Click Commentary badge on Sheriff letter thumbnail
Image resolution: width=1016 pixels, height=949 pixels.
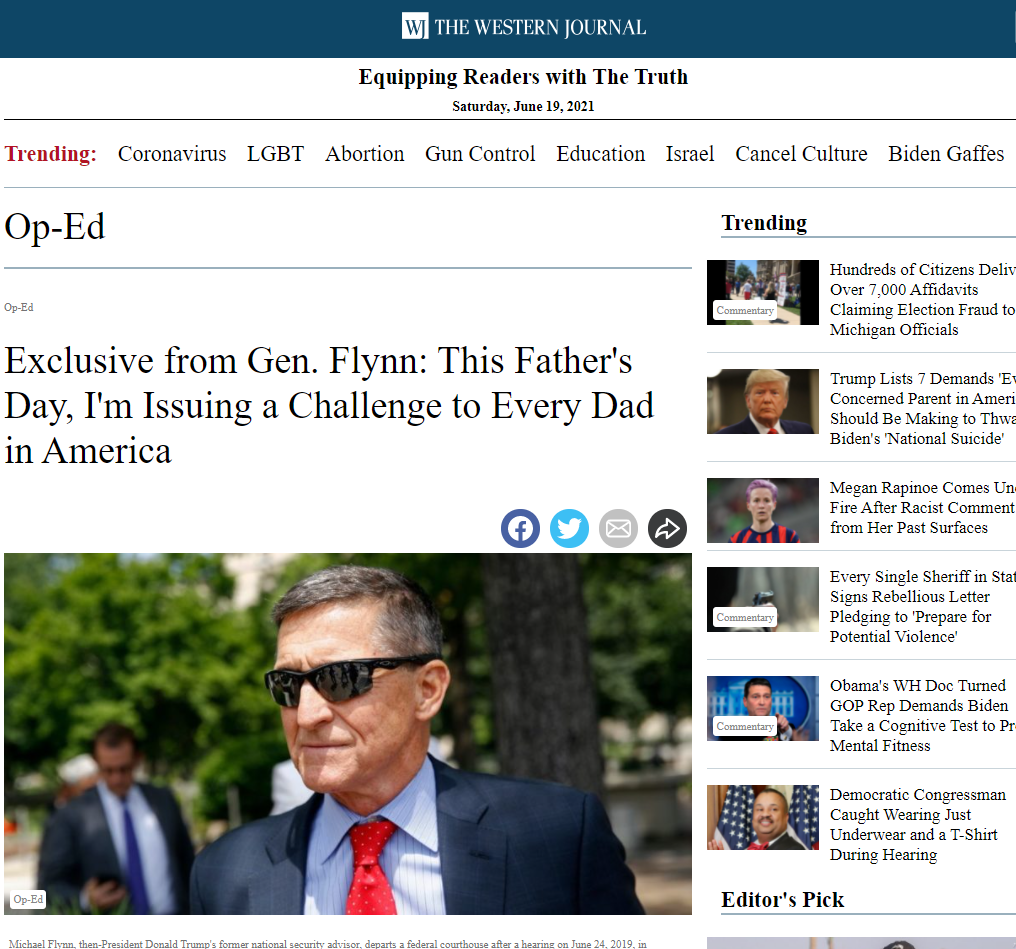coord(745,617)
